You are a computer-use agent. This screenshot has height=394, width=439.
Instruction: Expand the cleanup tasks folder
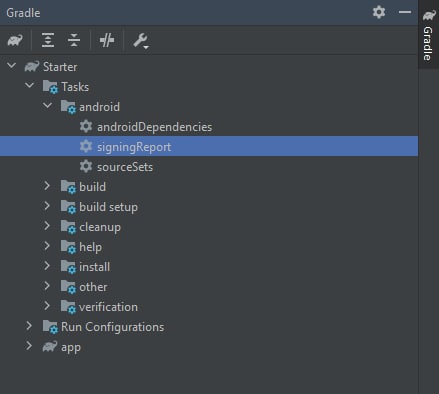click(47, 226)
